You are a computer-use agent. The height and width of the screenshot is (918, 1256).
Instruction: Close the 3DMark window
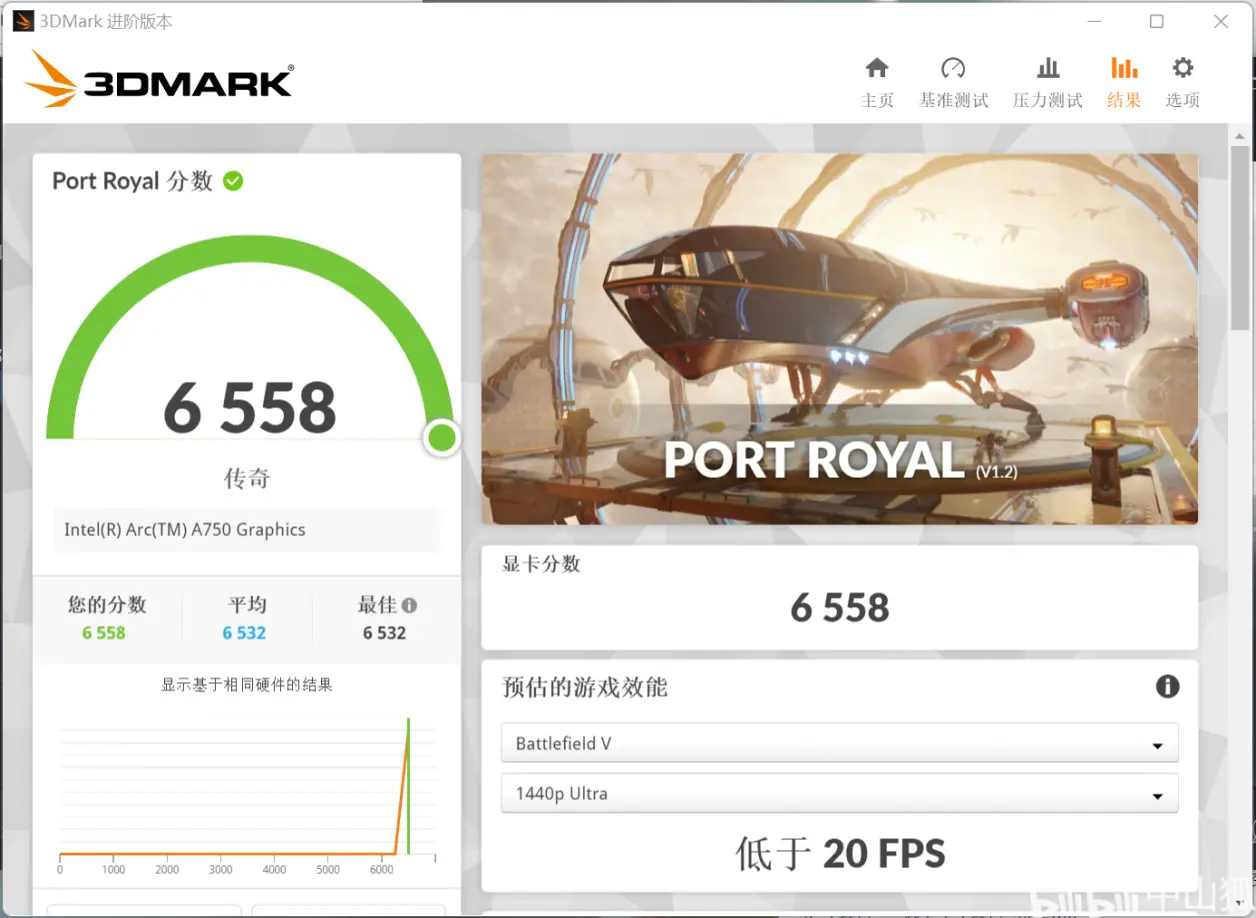pyautogui.click(x=1221, y=21)
